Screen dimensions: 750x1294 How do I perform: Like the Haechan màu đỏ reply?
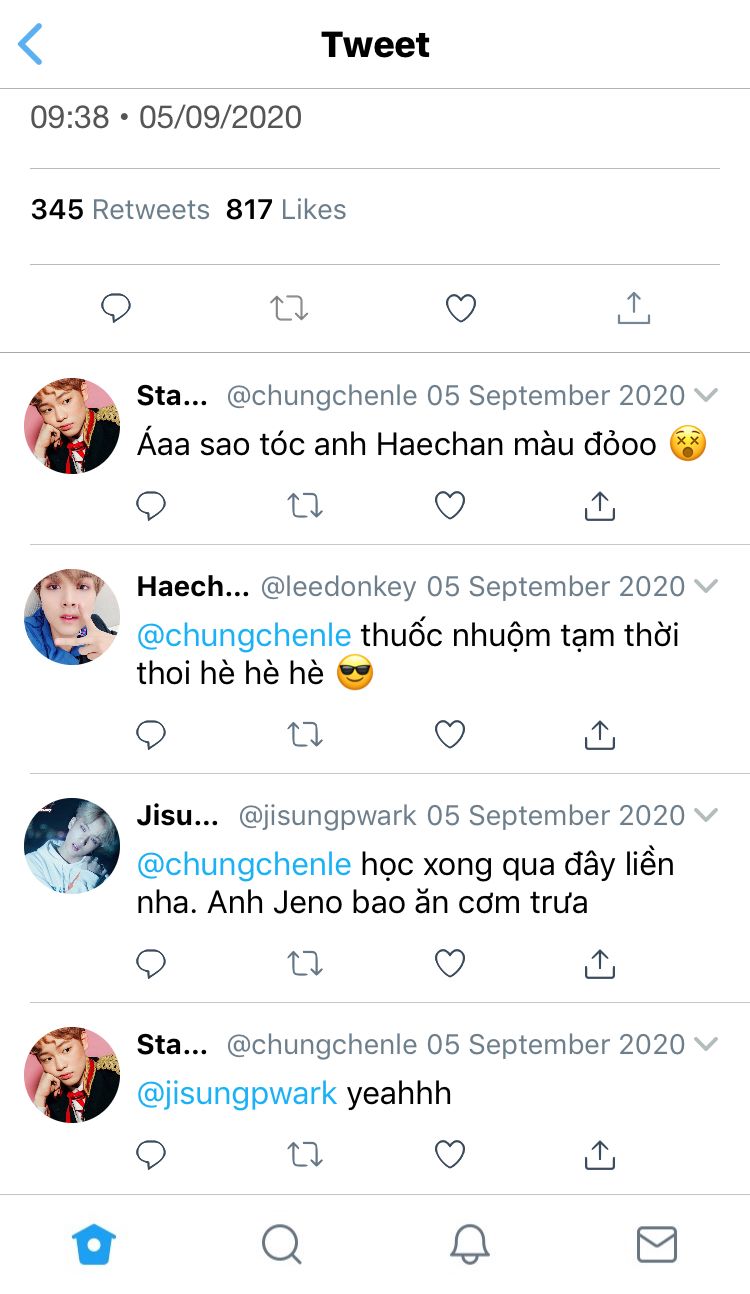coord(450,507)
